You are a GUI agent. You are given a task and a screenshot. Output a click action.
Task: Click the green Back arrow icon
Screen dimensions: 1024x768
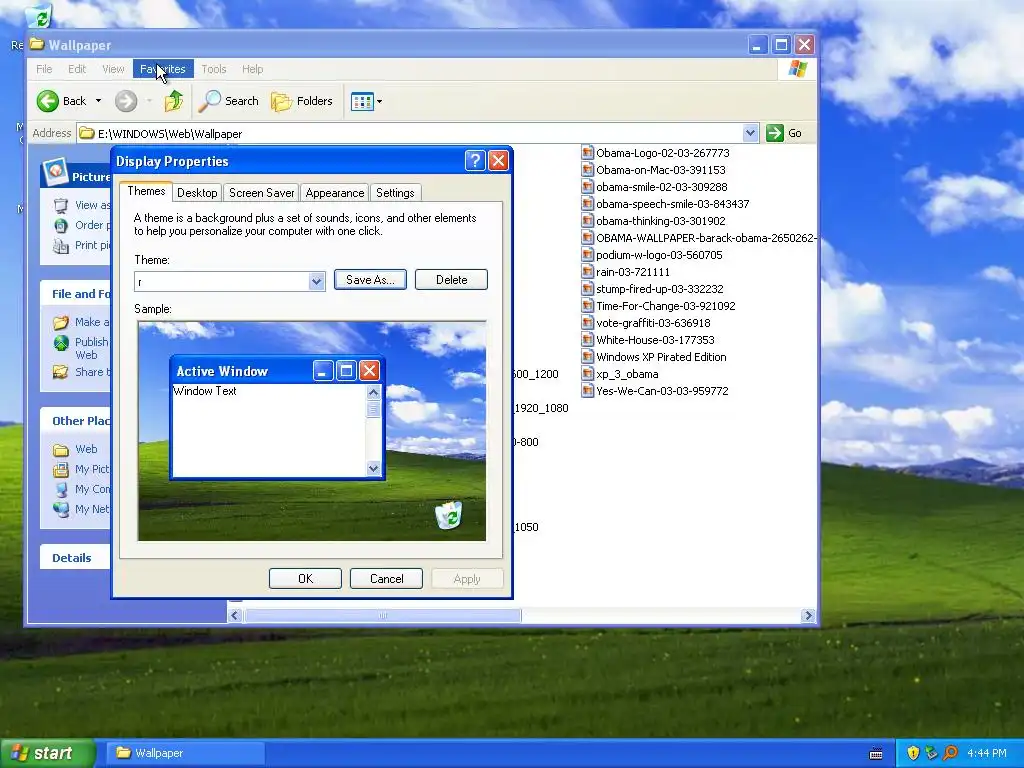48,101
